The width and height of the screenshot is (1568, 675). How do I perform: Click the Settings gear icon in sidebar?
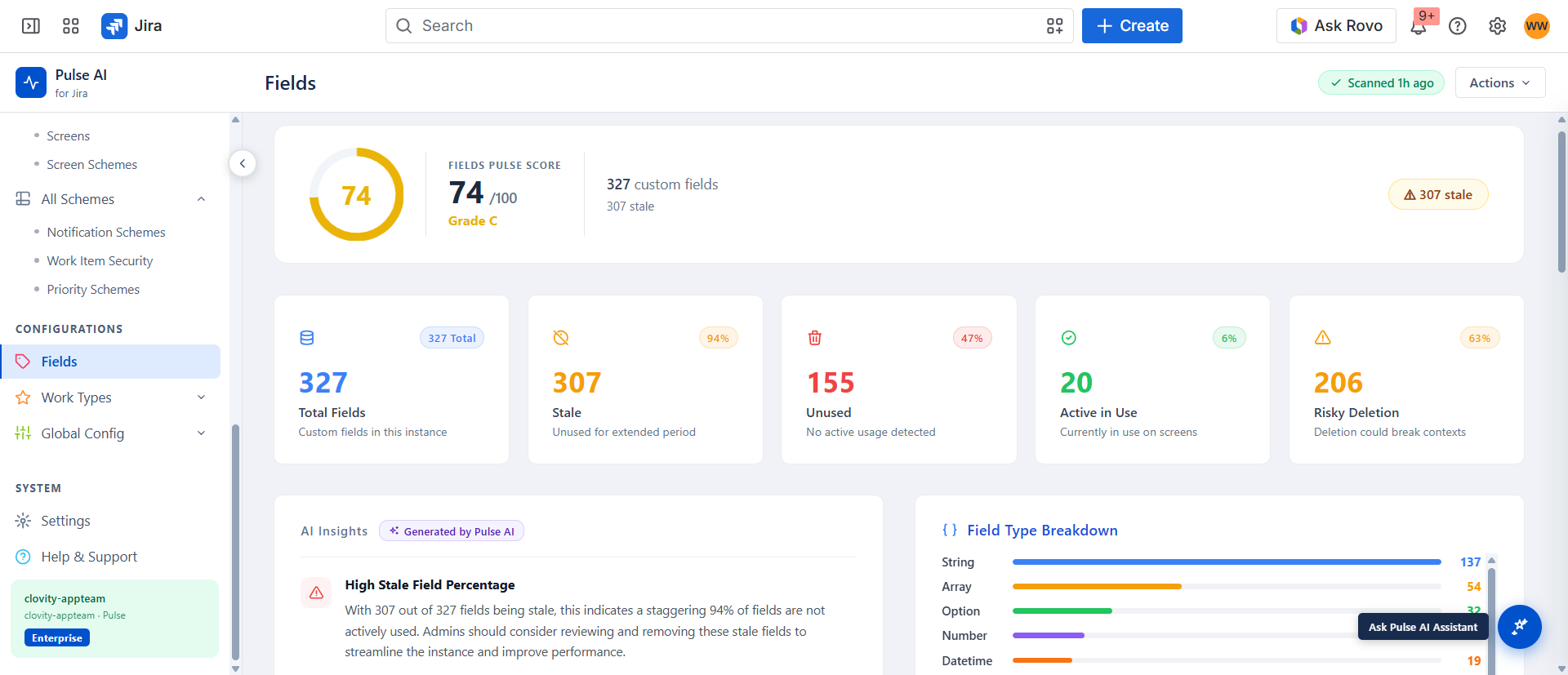23,521
